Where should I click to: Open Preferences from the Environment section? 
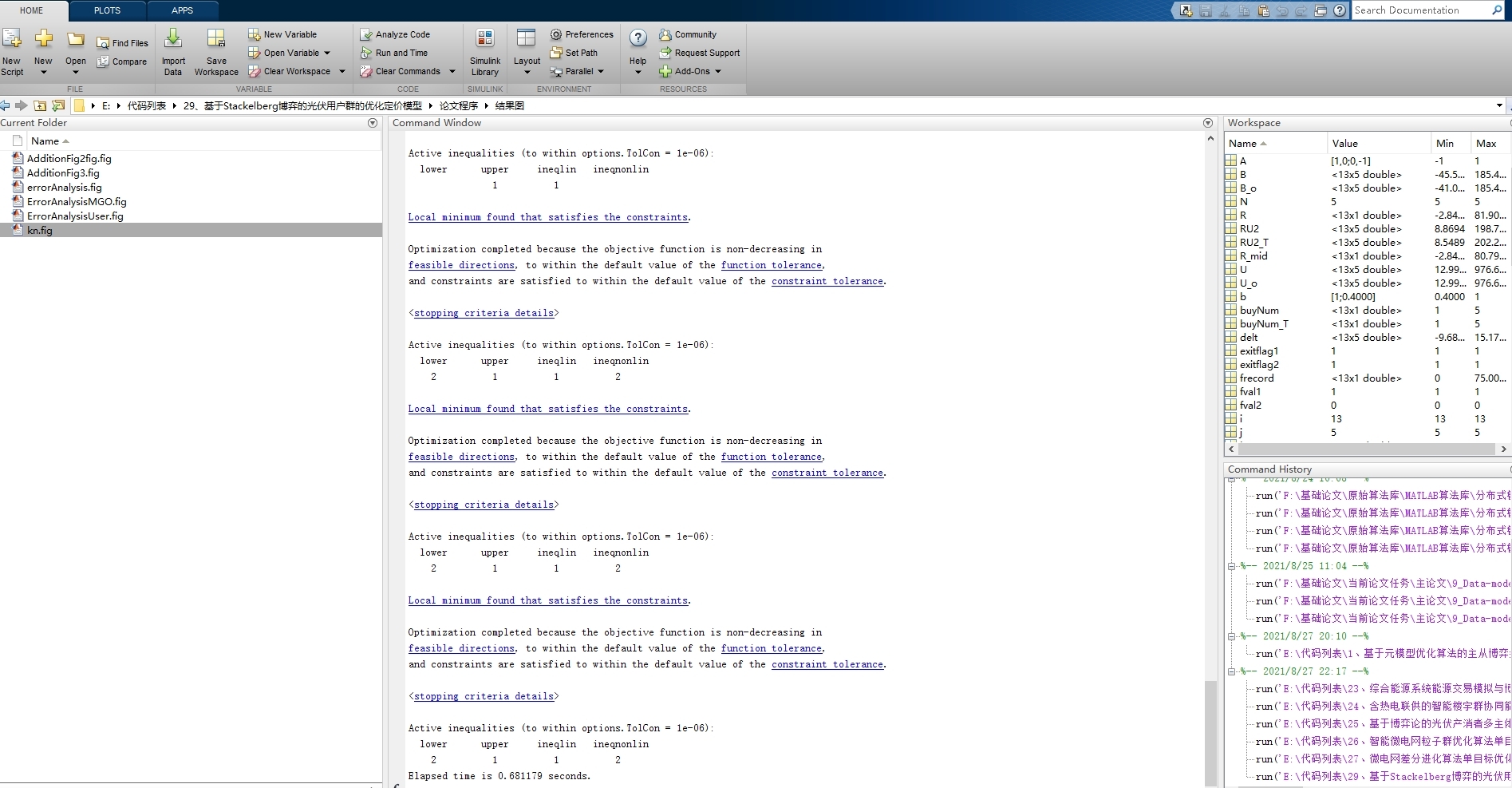tap(582, 34)
